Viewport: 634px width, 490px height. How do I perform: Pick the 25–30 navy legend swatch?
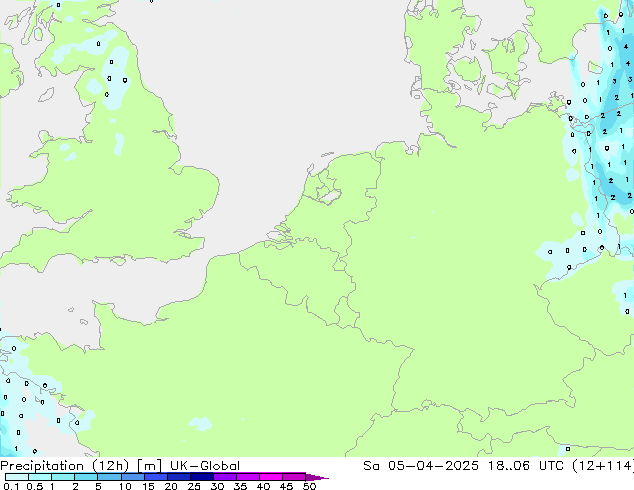pos(201,477)
